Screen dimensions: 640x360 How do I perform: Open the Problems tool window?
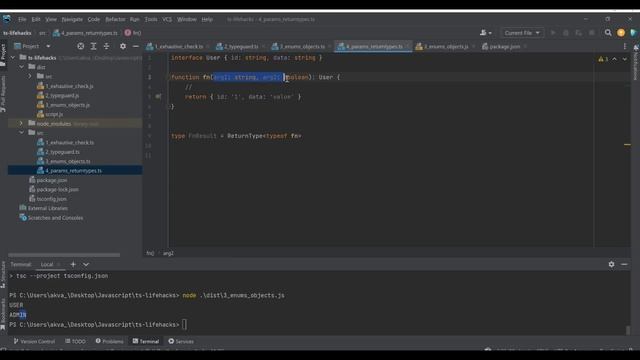click(109, 341)
